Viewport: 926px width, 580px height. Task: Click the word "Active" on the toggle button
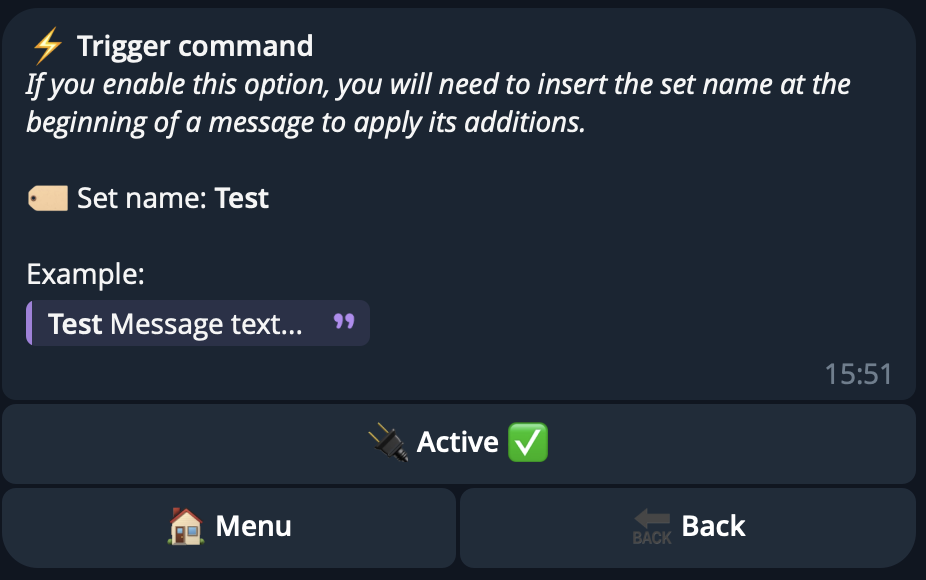[458, 442]
